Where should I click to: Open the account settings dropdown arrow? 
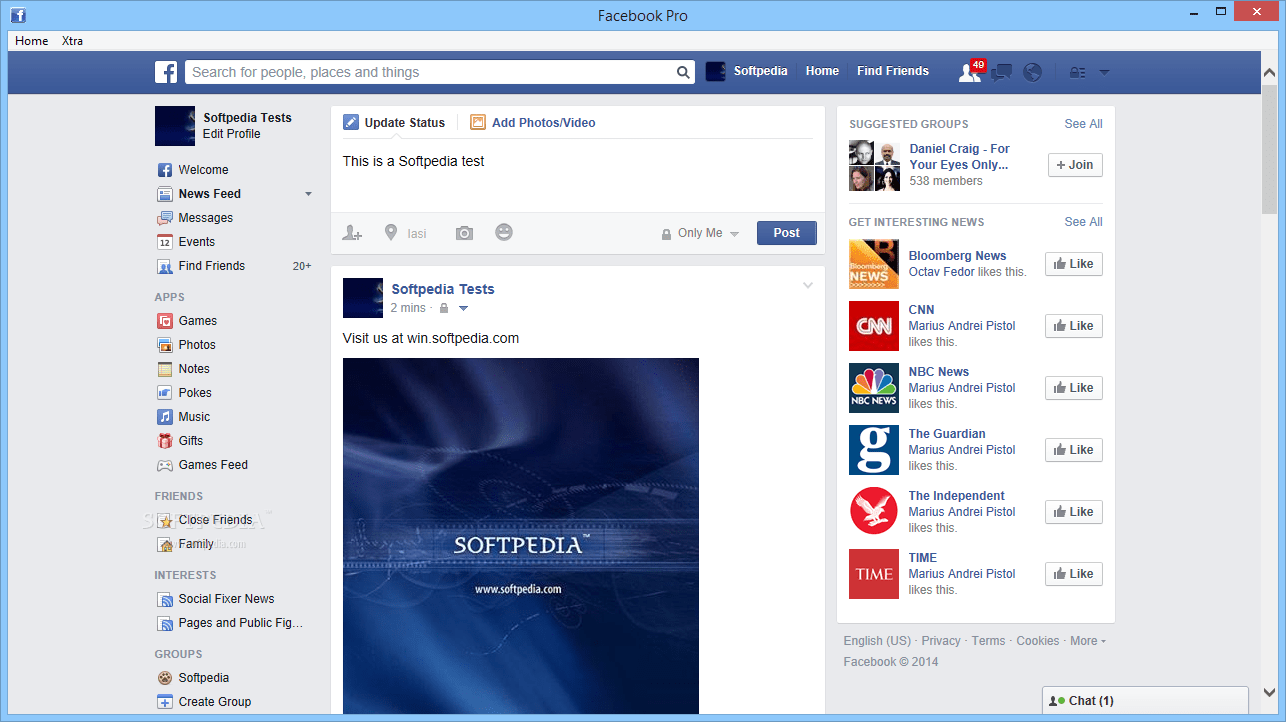pyautogui.click(x=1104, y=72)
